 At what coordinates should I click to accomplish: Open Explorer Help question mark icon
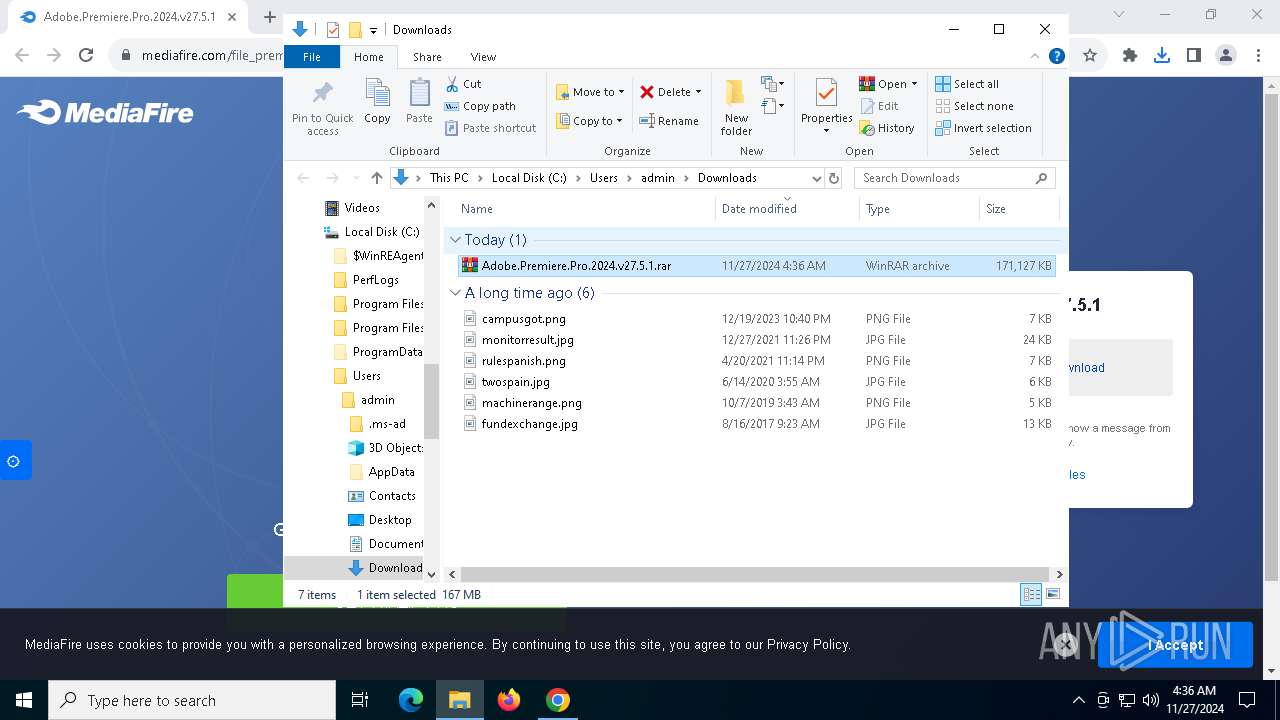[x=1056, y=57]
